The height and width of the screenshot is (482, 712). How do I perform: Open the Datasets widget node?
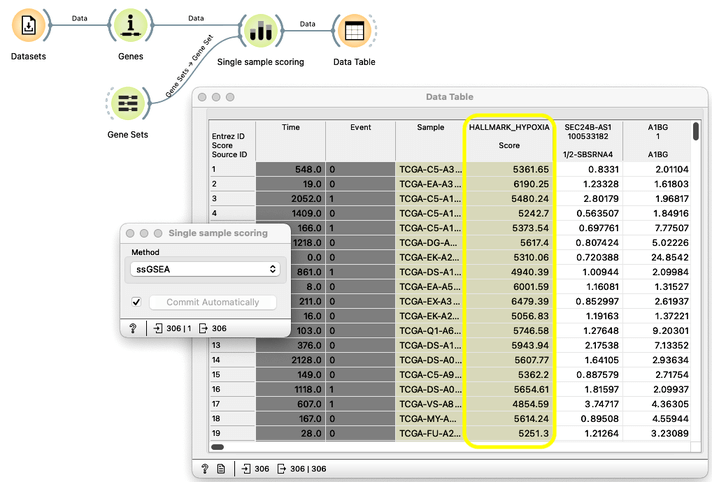pyautogui.click(x=28, y=25)
